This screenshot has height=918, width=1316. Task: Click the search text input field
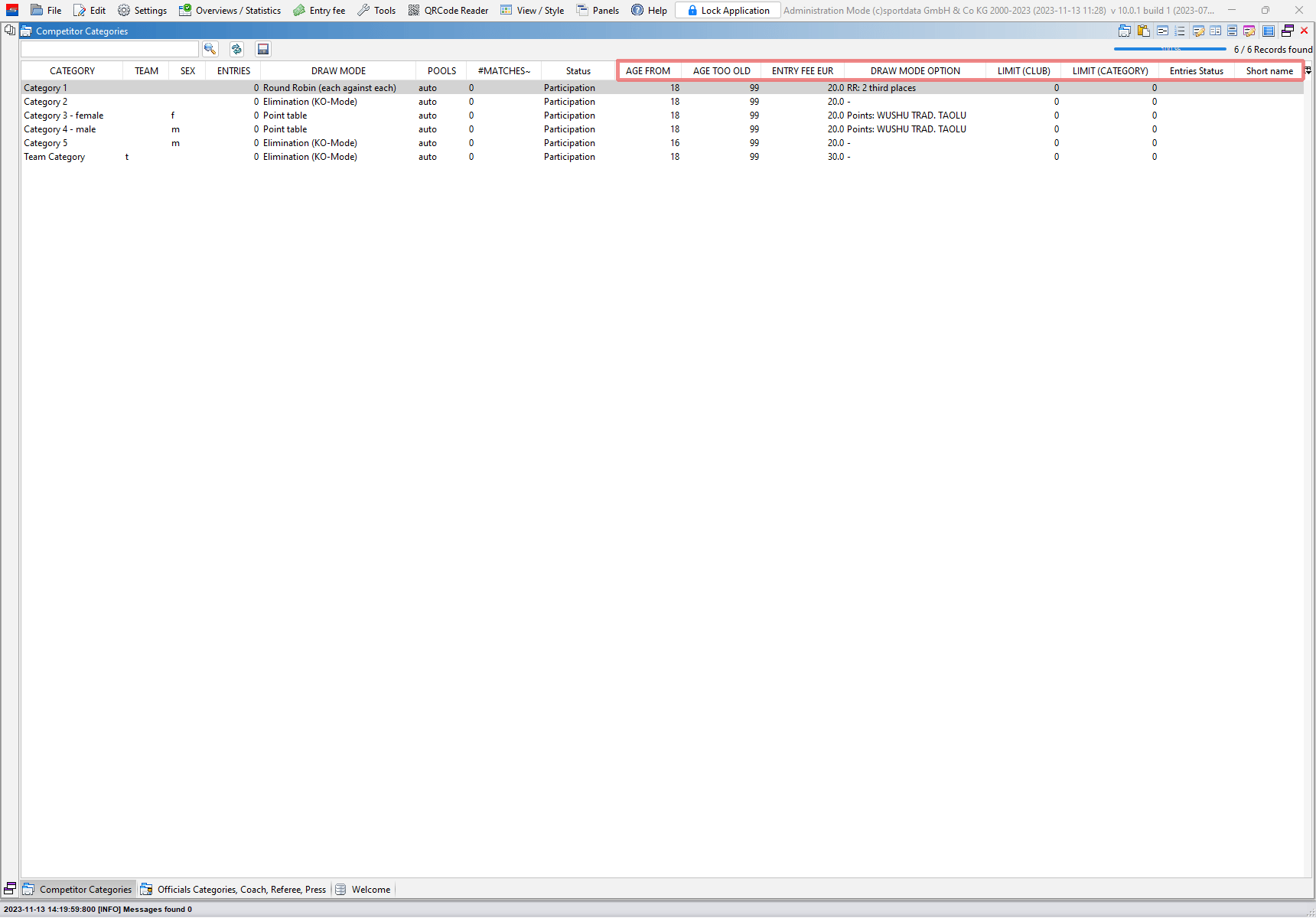[x=109, y=49]
